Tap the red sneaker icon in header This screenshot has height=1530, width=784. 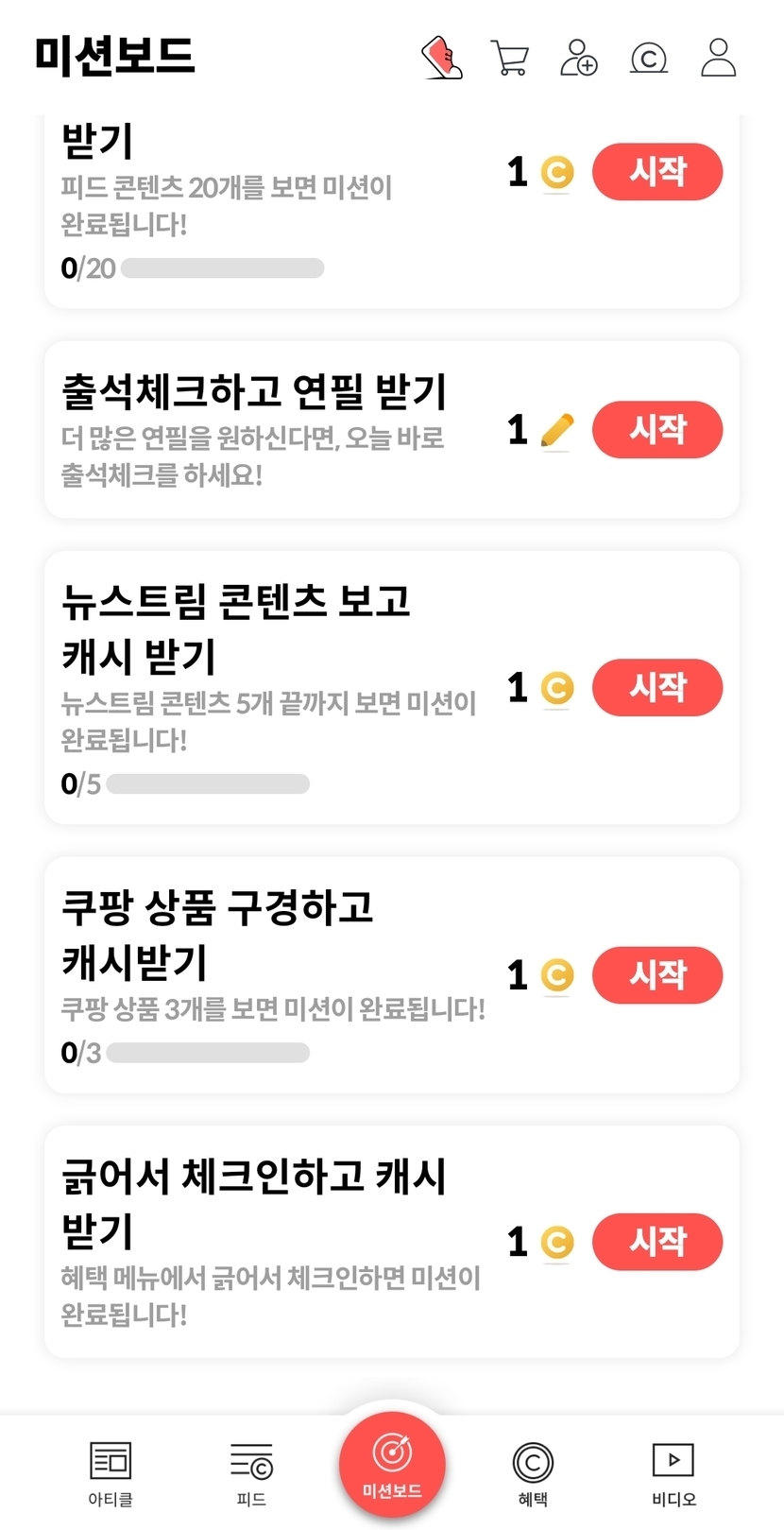442,57
